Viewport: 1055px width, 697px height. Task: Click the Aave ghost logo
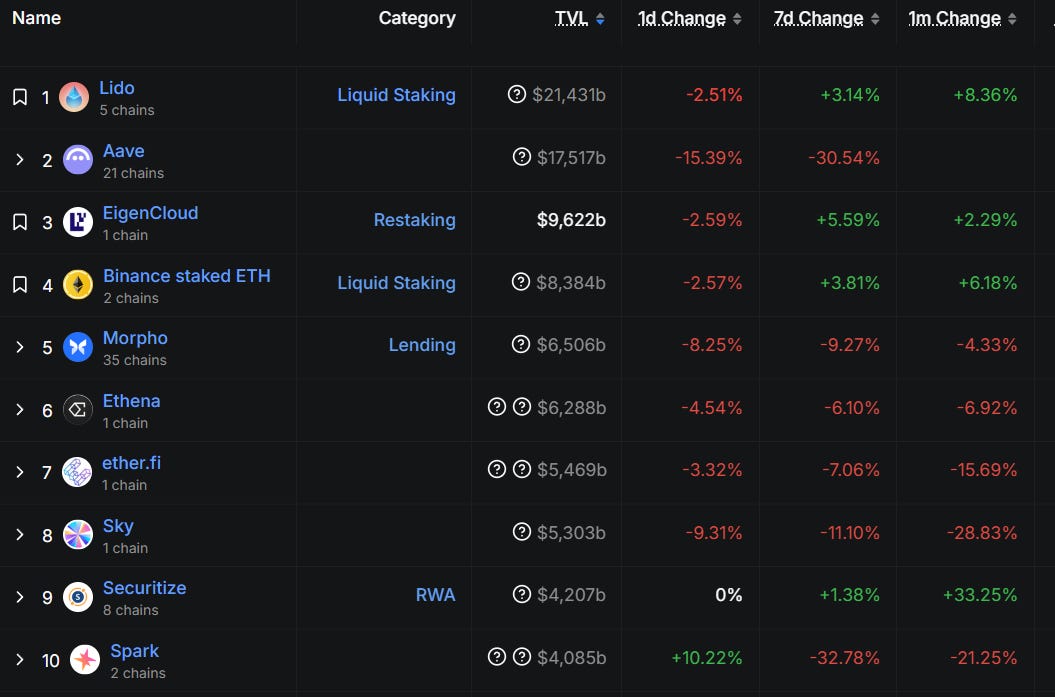tap(78, 159)
